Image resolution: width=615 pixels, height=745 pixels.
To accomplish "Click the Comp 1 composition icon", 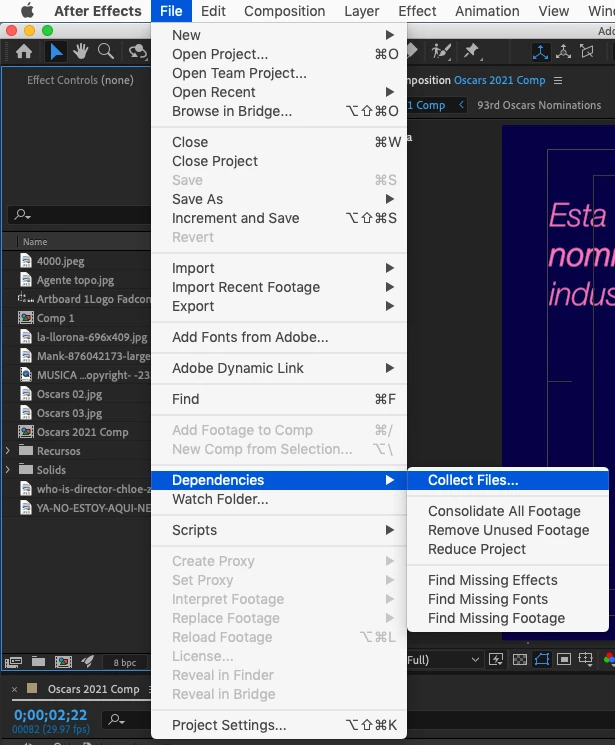I will click(x=26, y=317).
